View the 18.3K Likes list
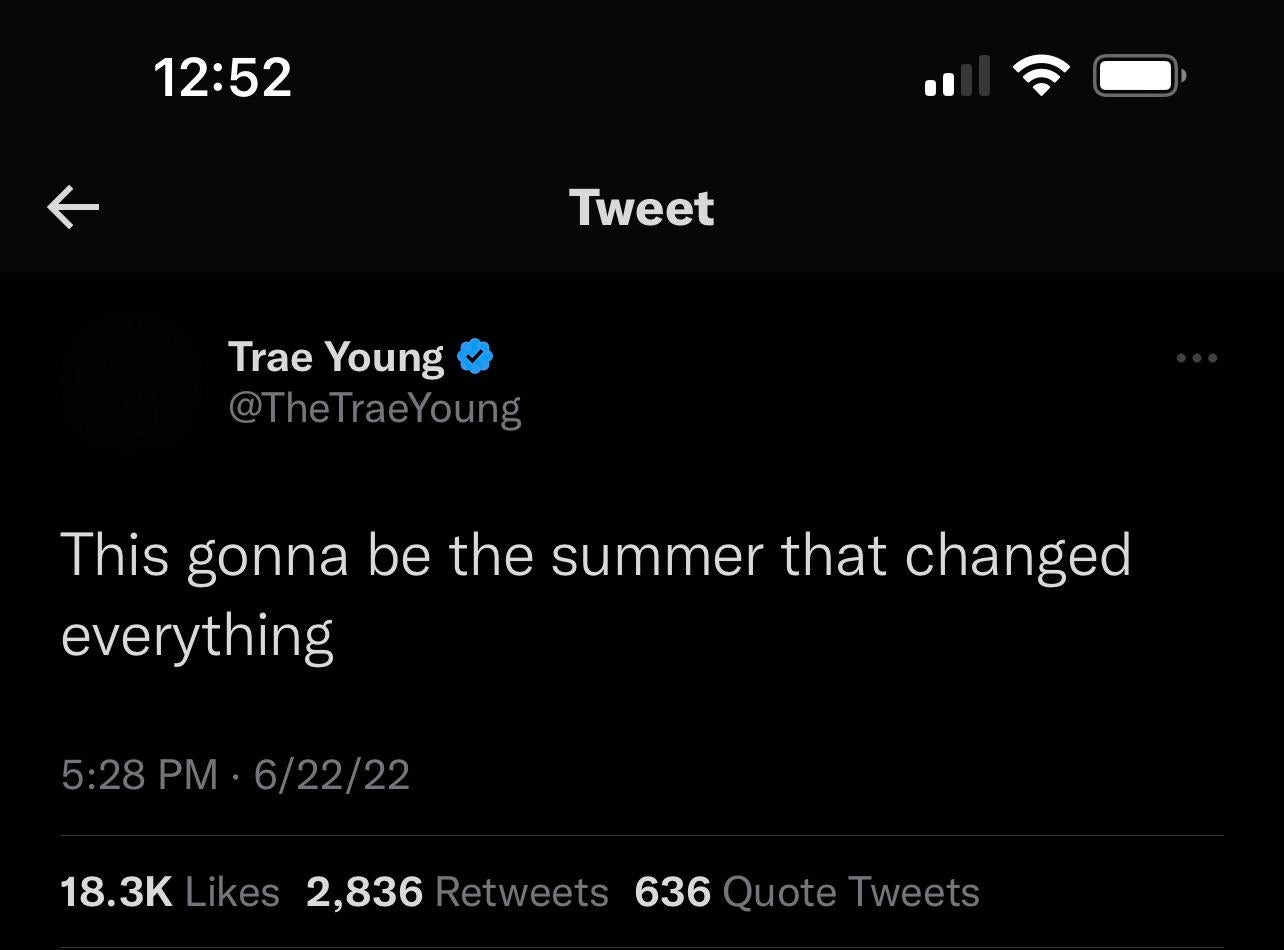 (x=170, y=892)
